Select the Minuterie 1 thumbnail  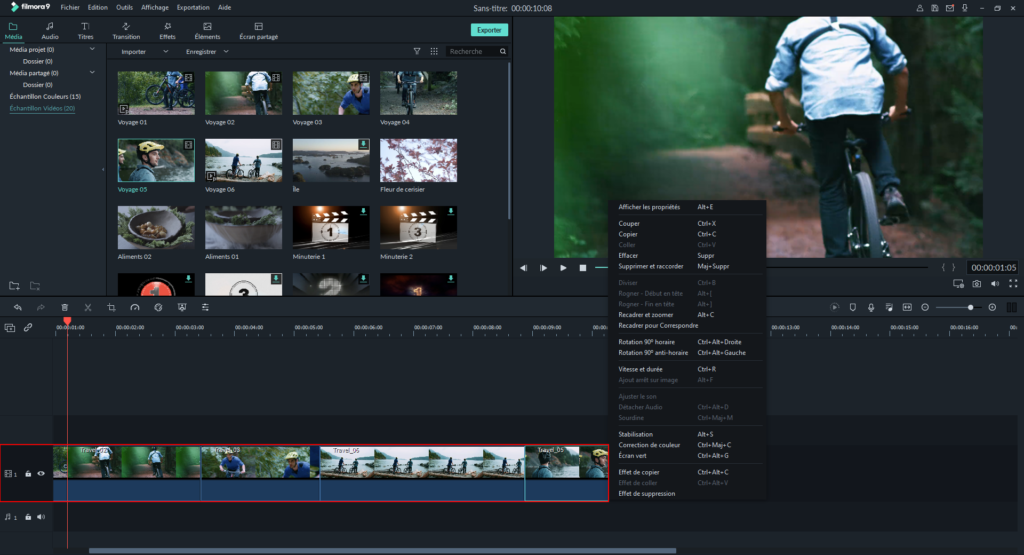pyautogui.click(x=331, y=228)
